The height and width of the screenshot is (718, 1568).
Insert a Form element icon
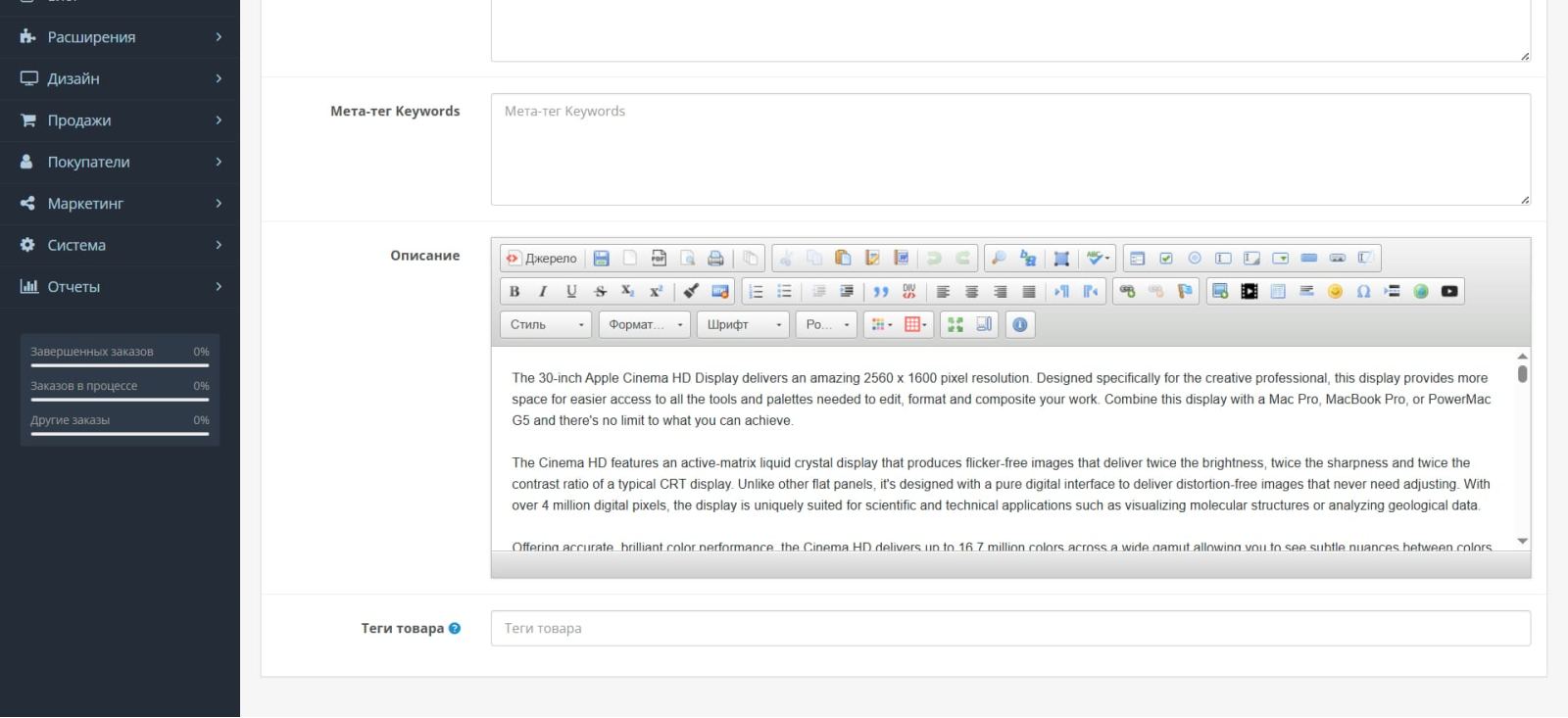pyautogui.click(x=1137, y=259)
